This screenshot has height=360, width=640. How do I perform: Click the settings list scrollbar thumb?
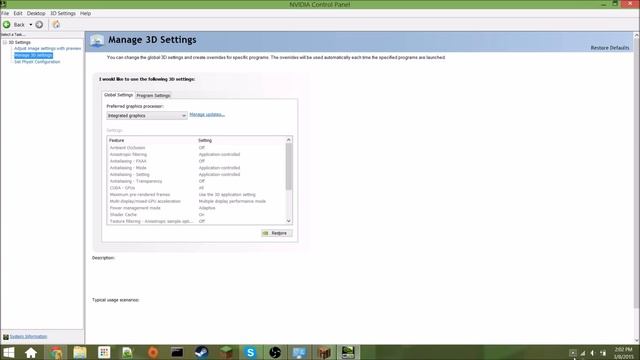(289, 167)
